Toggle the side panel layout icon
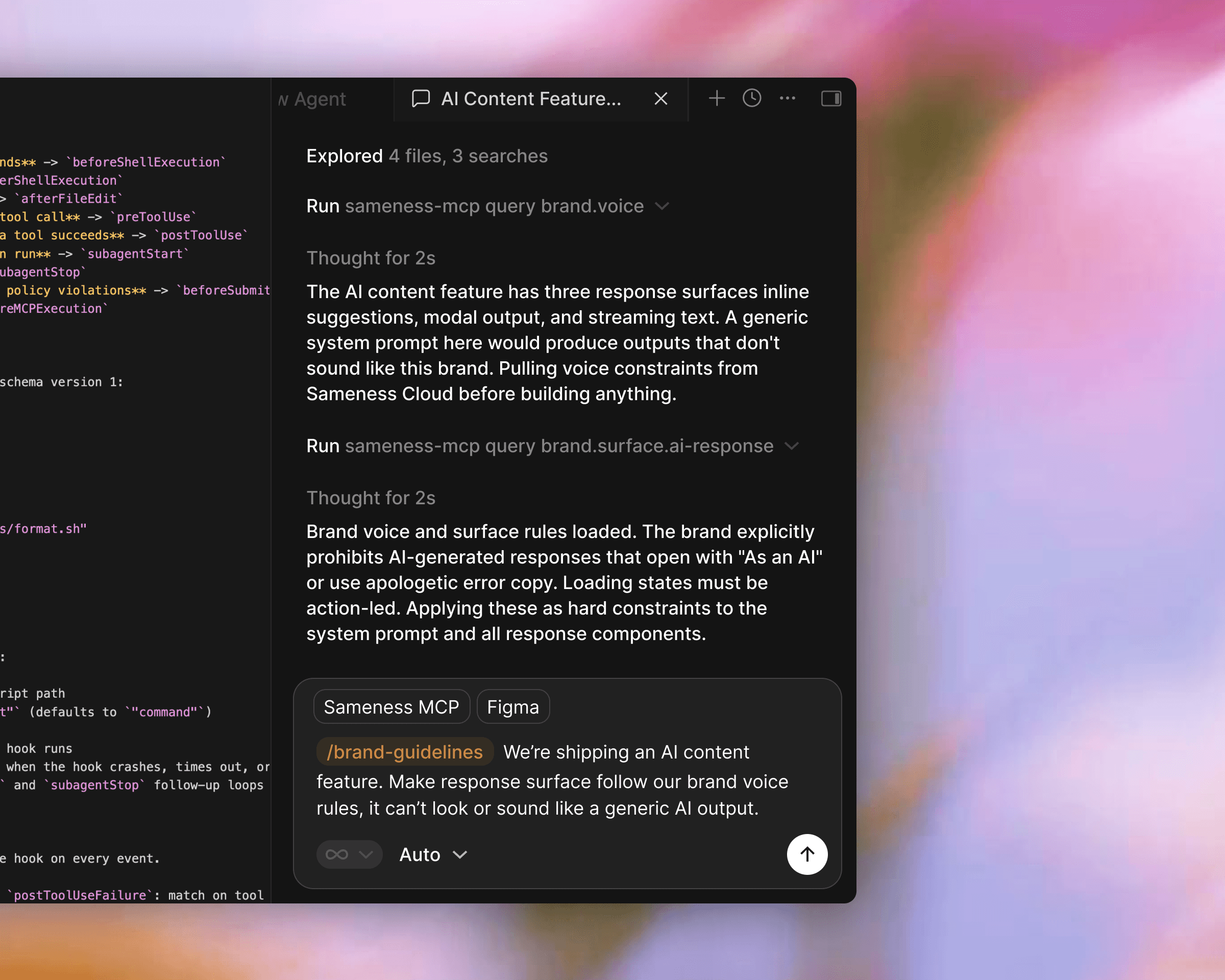The height and width of the screenshot is (980, 1225). 830,99
